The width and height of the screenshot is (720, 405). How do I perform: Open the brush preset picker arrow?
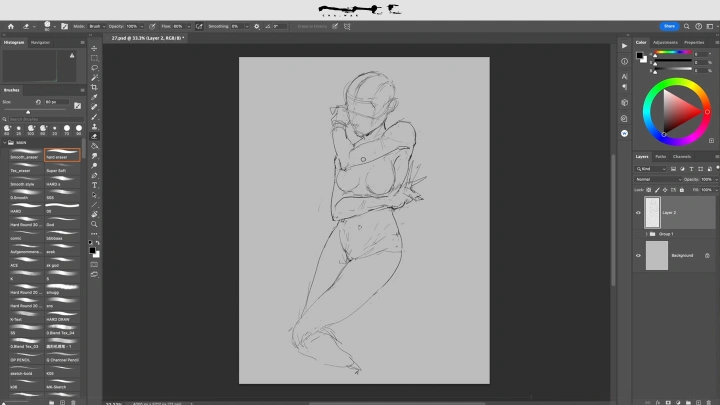point(55,27)
